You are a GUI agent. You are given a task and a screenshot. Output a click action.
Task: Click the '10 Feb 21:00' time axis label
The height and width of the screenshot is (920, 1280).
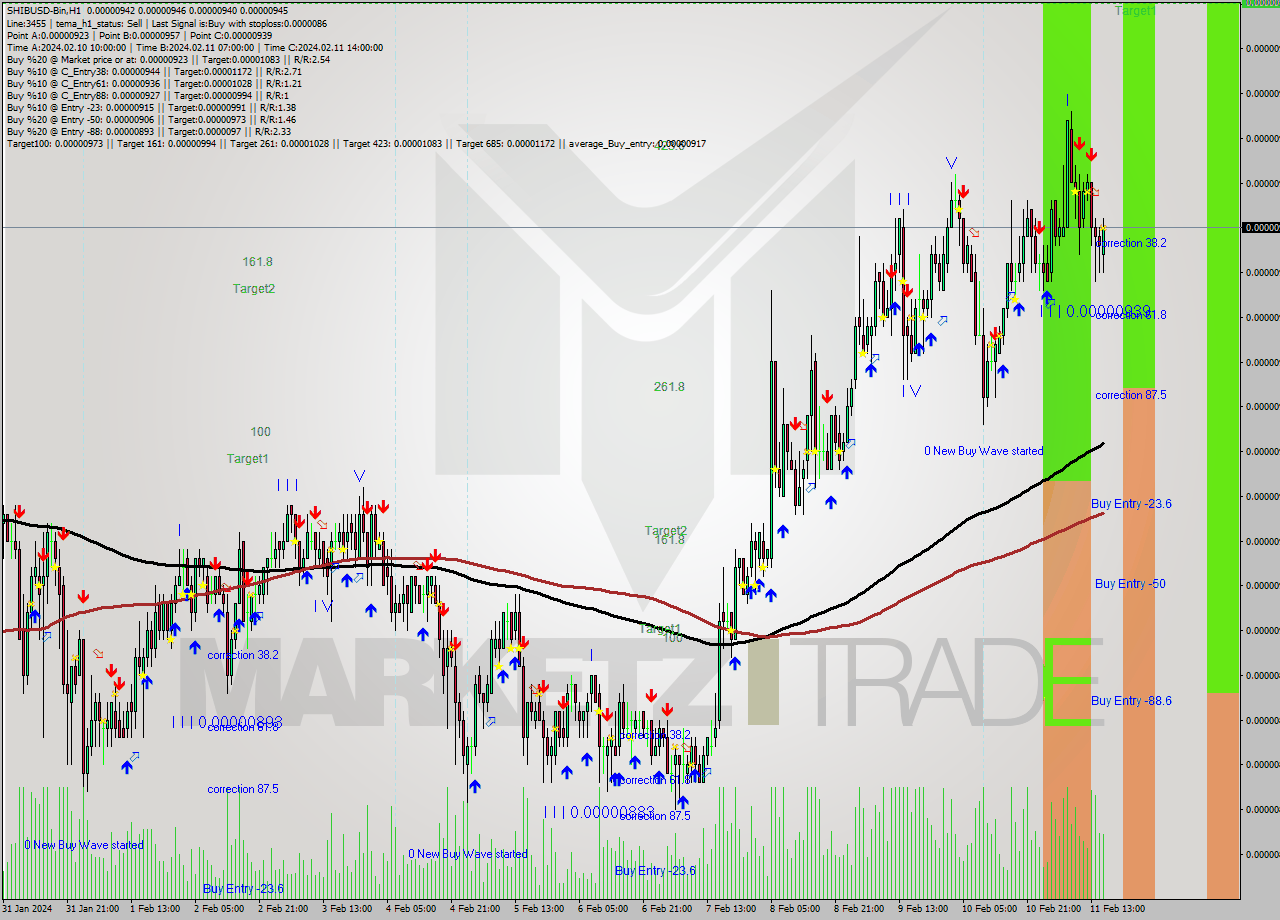1053,909
